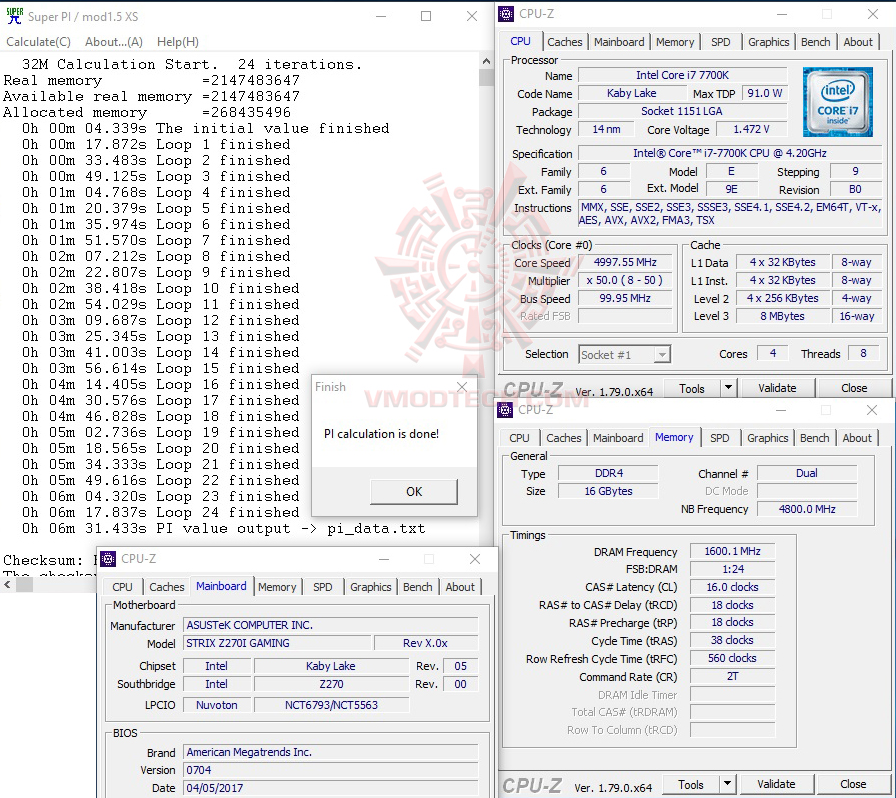Select CPU tab in Memory CPU-Z window
Screen dimensions: 896x798
coord(519,438)
